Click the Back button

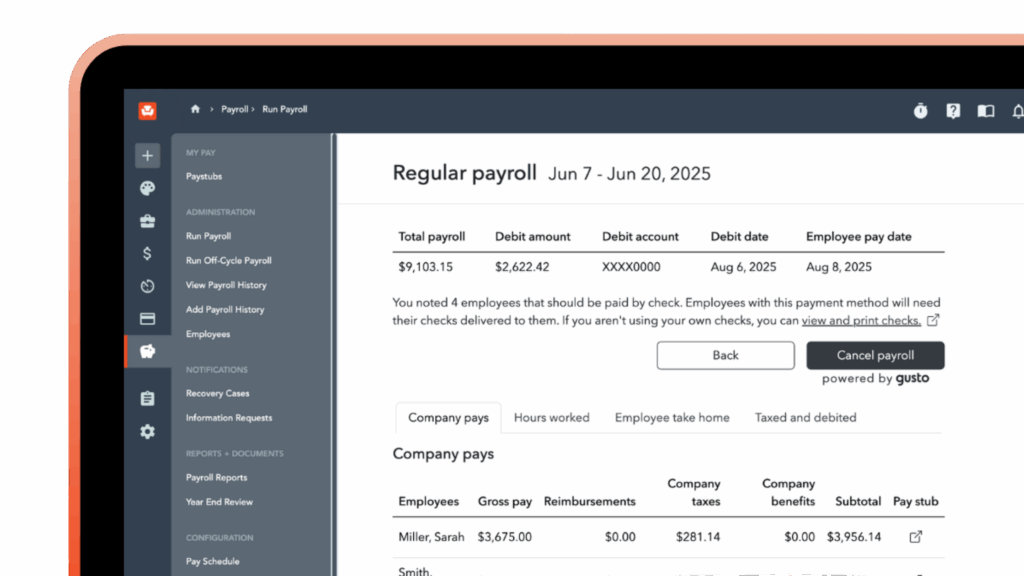[x=725, y=355]
